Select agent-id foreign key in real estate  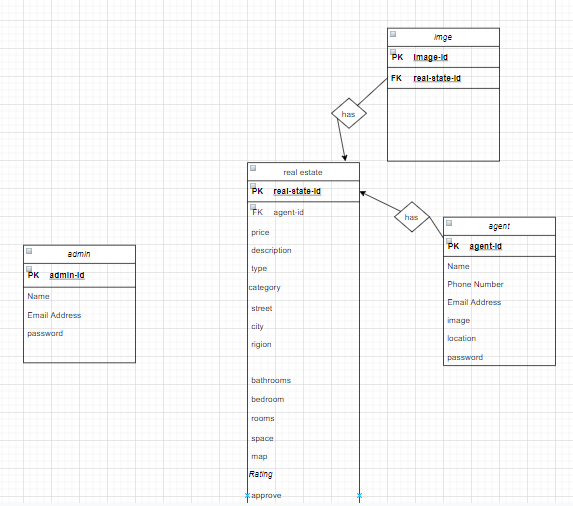(288, 212)
